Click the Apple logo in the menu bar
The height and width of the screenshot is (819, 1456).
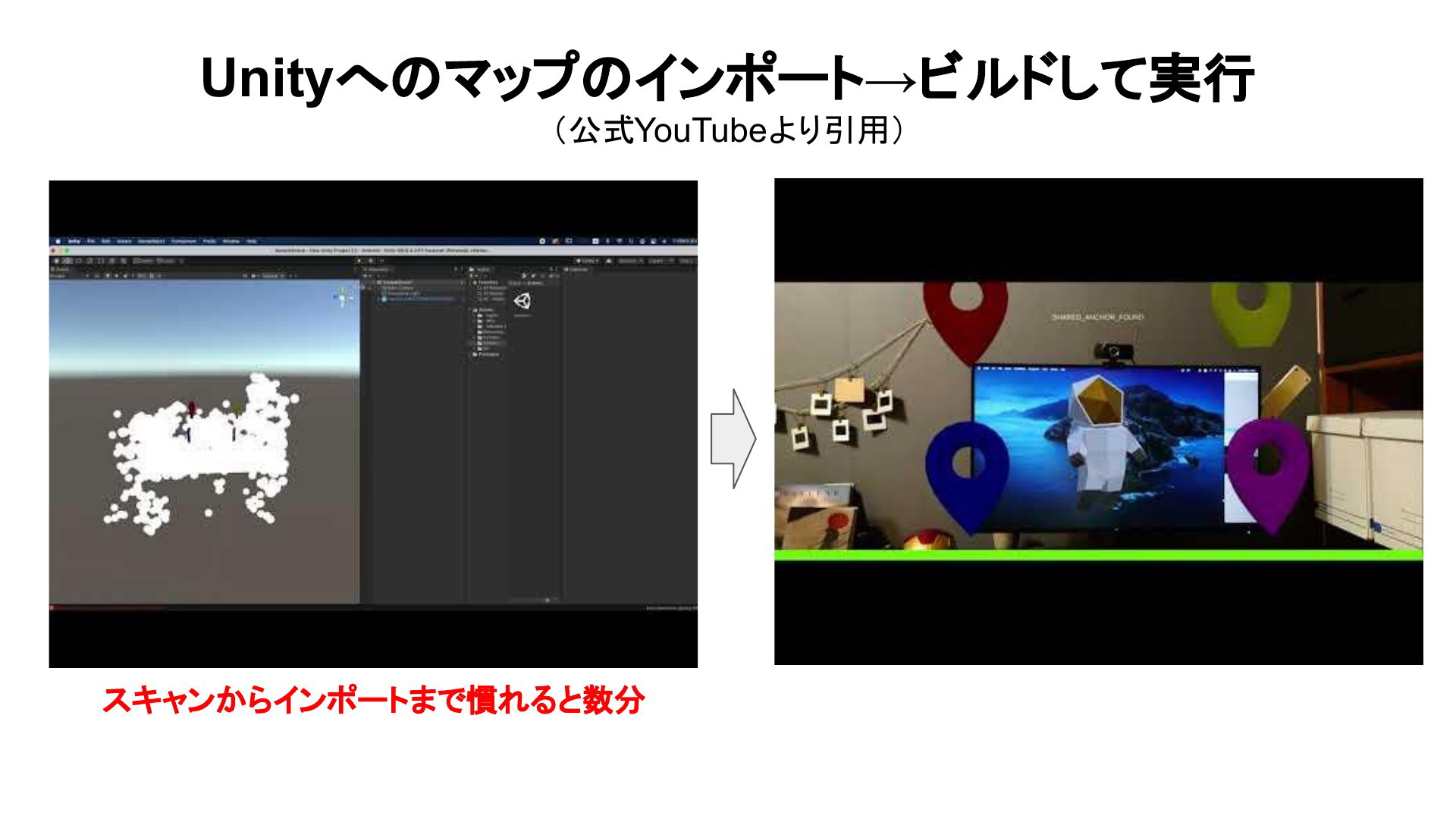[x=58, y=241]
